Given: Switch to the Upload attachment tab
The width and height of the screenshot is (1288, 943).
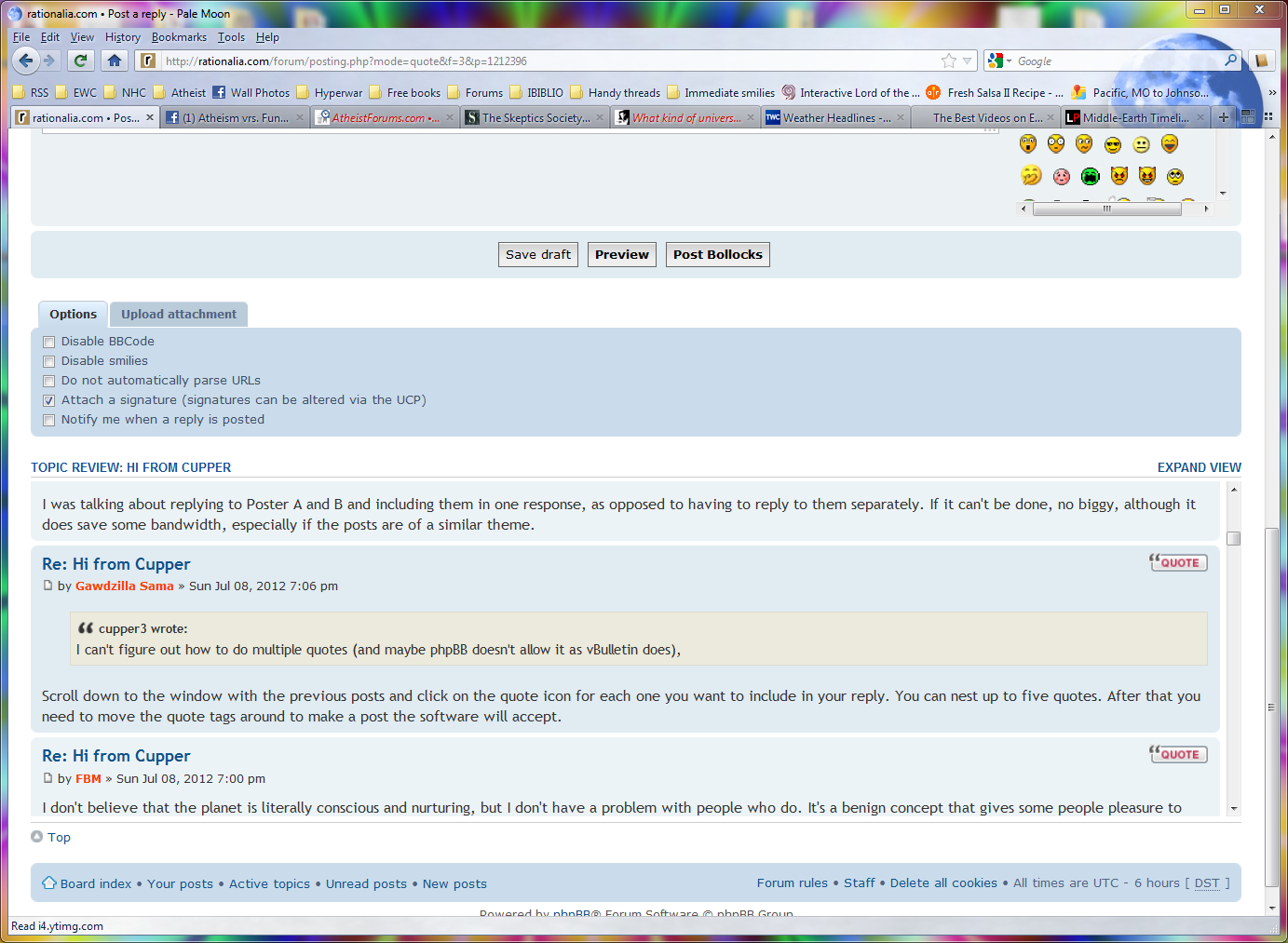Looking at the screenshot, I should coord(179,315).
